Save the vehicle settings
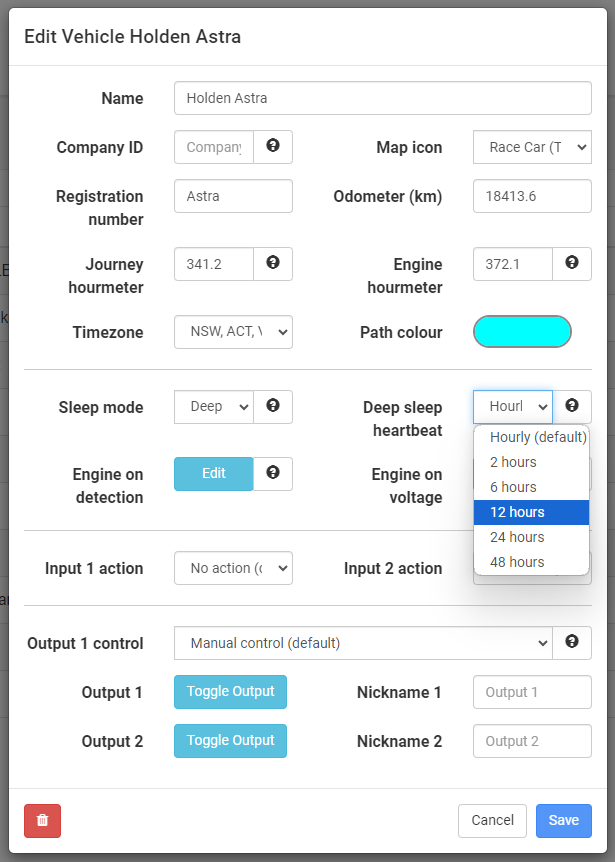Viewport: 615px width, 862px height. pyautogui.click(x=564, y=821)
